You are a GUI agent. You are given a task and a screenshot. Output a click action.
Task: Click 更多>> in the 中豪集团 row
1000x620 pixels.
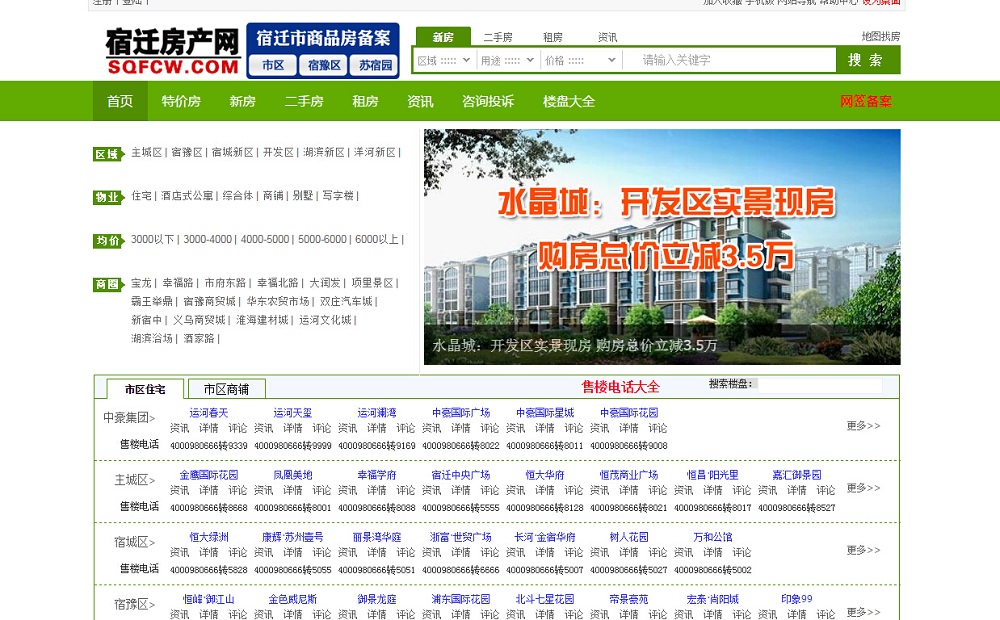pos(864,425)
